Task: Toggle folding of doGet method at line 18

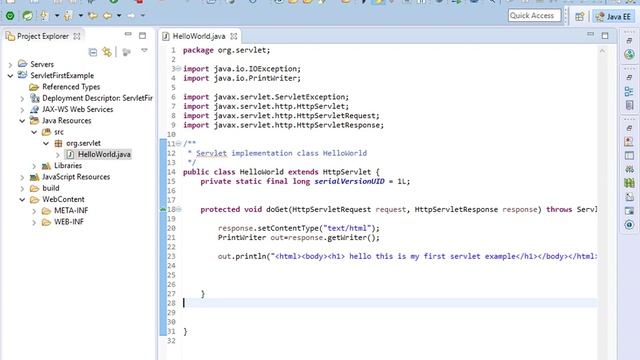Action: pos(178,209)
